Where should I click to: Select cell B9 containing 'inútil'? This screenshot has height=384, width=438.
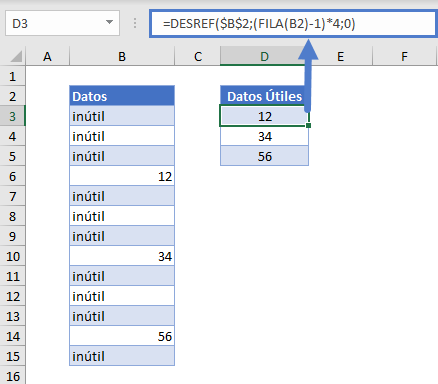(122, 236)
